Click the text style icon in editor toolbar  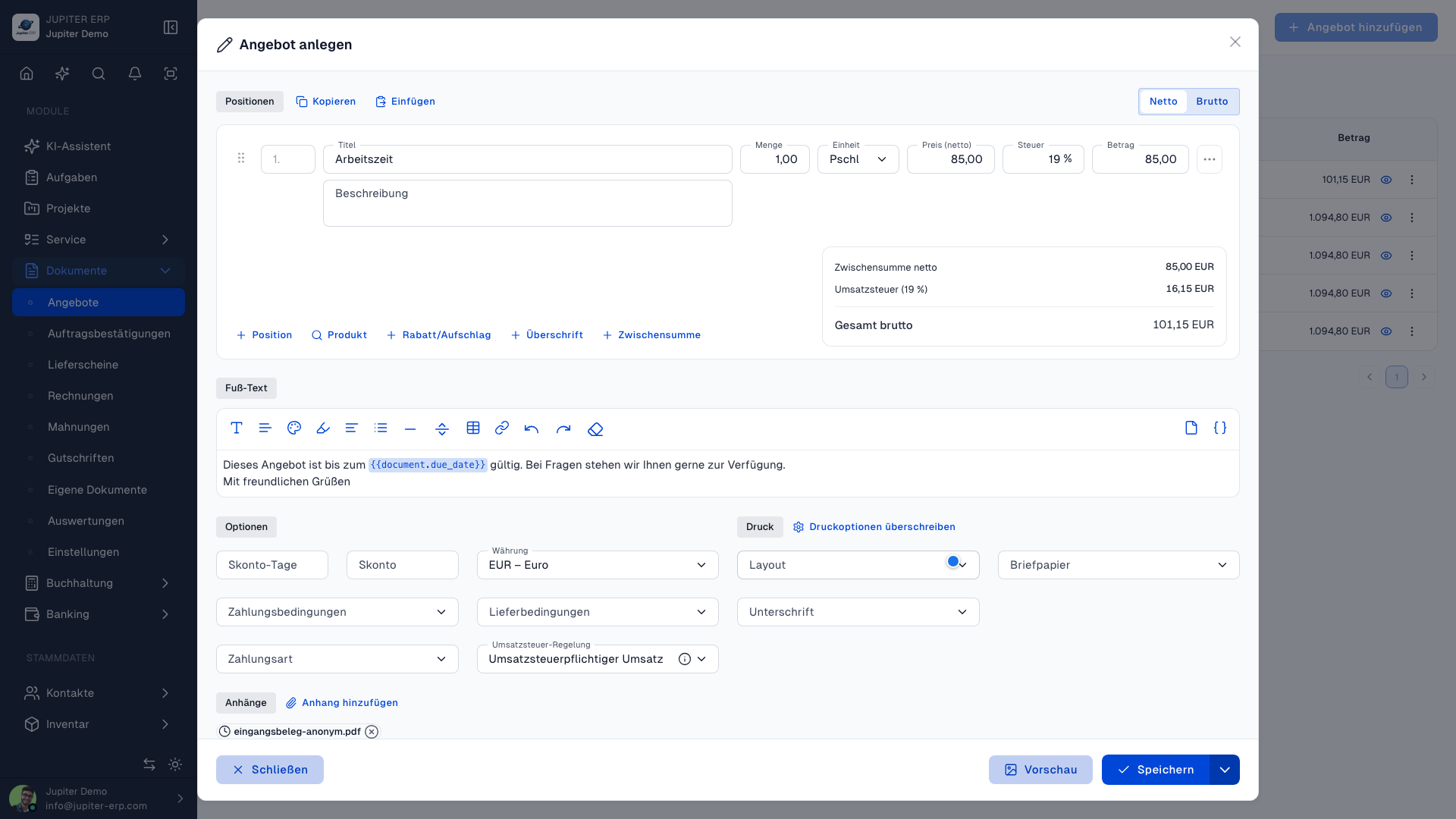[x=237, y=428]
